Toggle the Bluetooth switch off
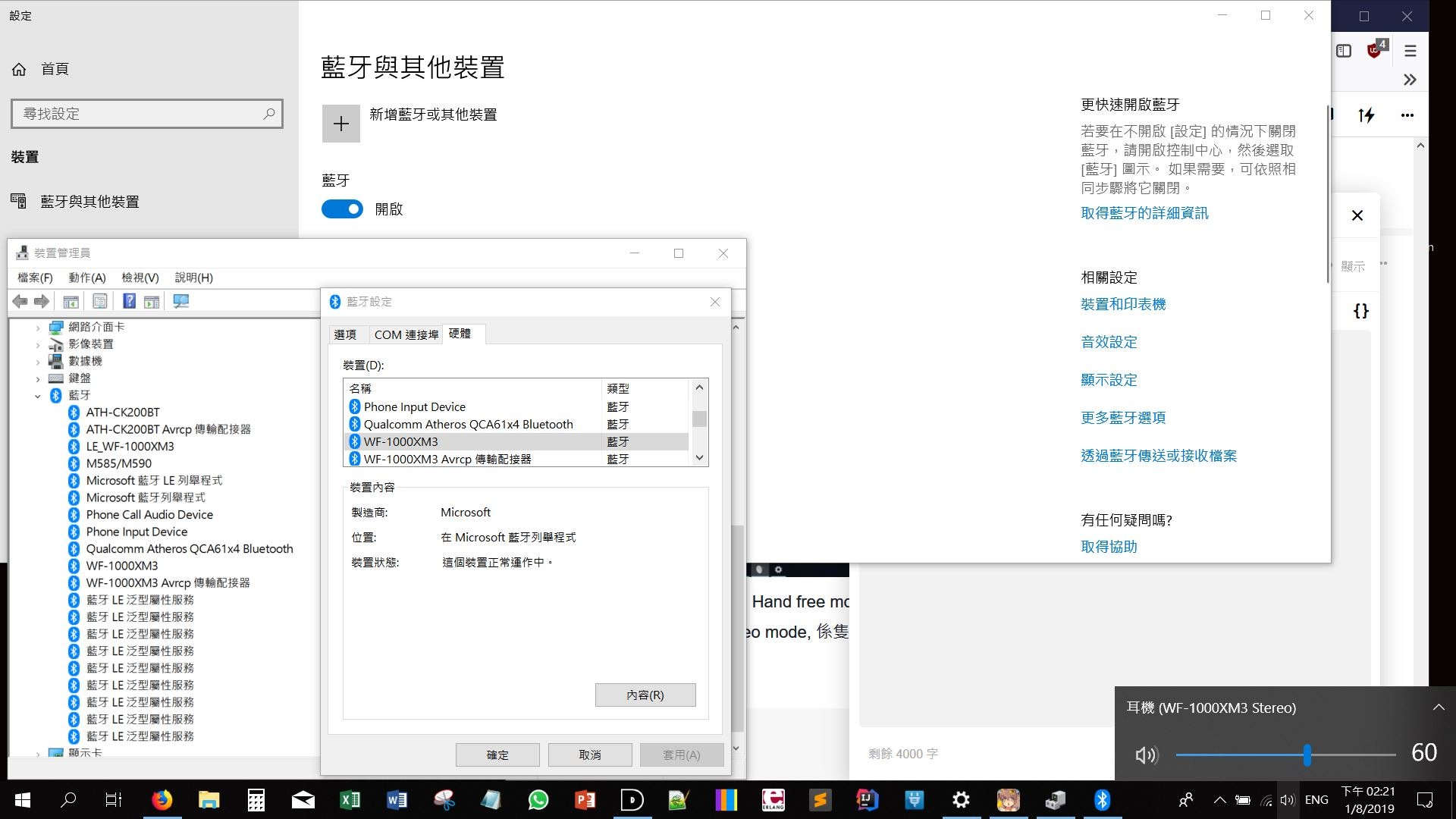This screenshot has height=819, width=1456. coord(342,209)
